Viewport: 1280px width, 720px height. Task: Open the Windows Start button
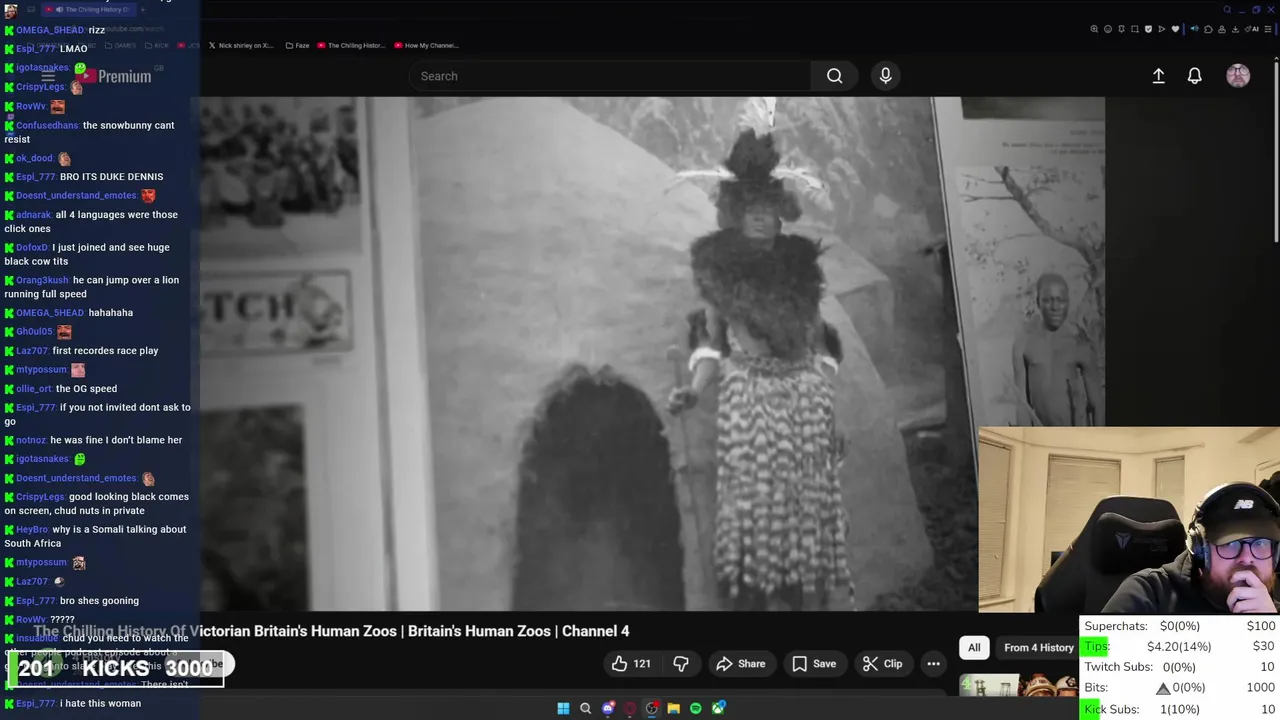[x=563, y=708]
